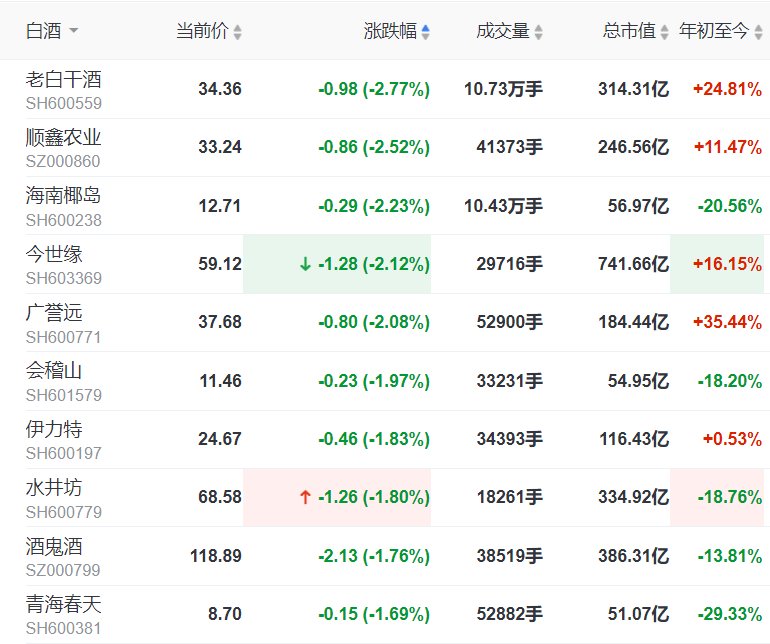Click change -1.26 (-1.80%) for 水井坊
Viewport: 770px width, 644px height.
(374, 497)
